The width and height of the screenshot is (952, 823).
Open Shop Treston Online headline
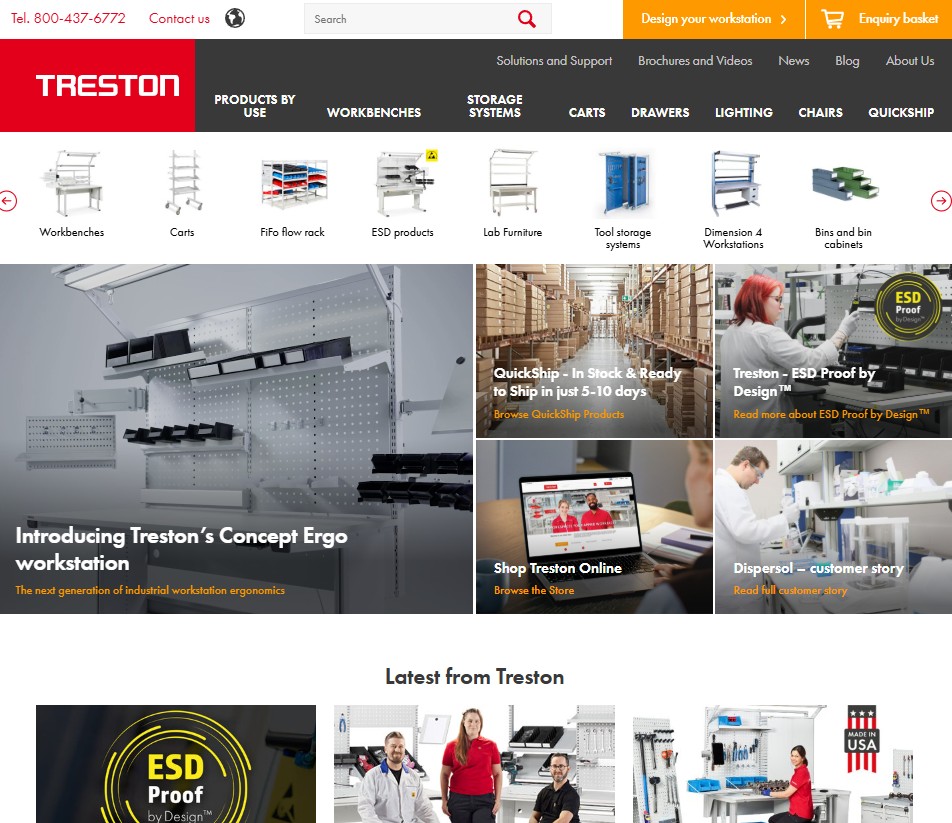click(557, 568)
